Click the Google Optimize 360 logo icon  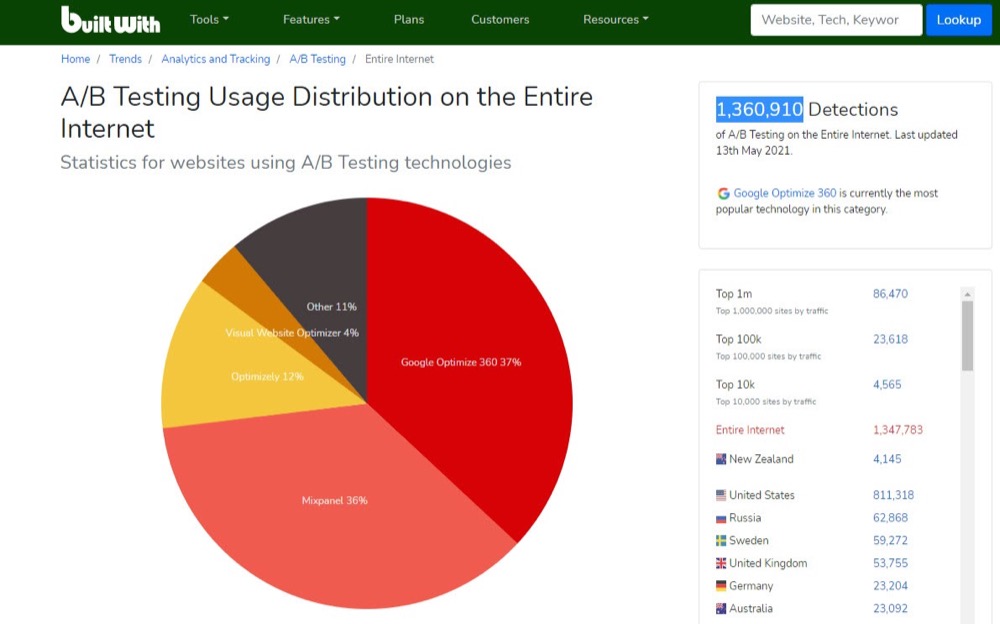point(723,194)
